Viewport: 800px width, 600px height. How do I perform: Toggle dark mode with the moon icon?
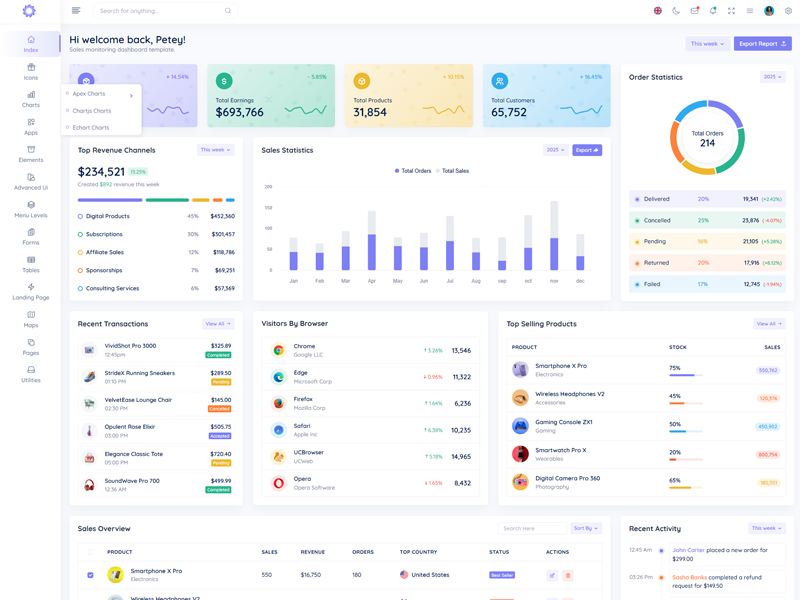click(676, 11)
